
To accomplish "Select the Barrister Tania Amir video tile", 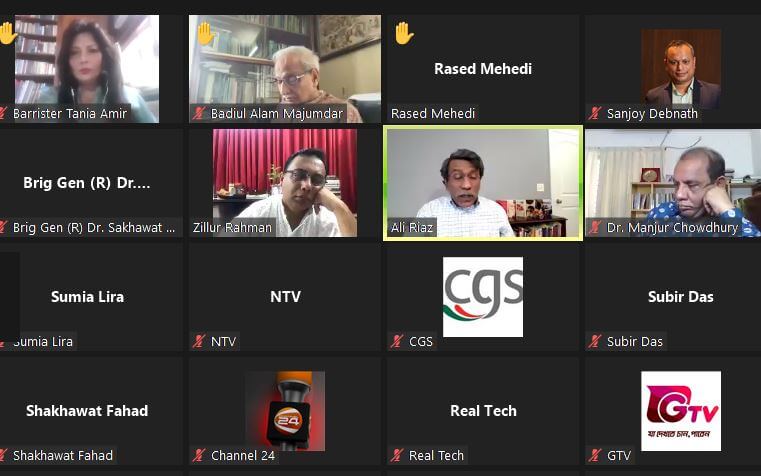I will pyautogui.click(x=87, y=69).
